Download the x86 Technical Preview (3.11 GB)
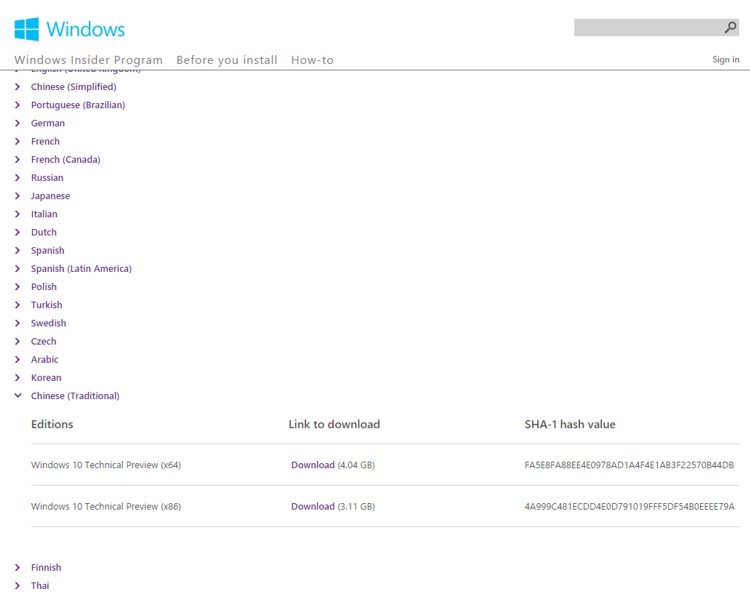The width and height of the screenshot is (750, 600). [x=313, y=506]
